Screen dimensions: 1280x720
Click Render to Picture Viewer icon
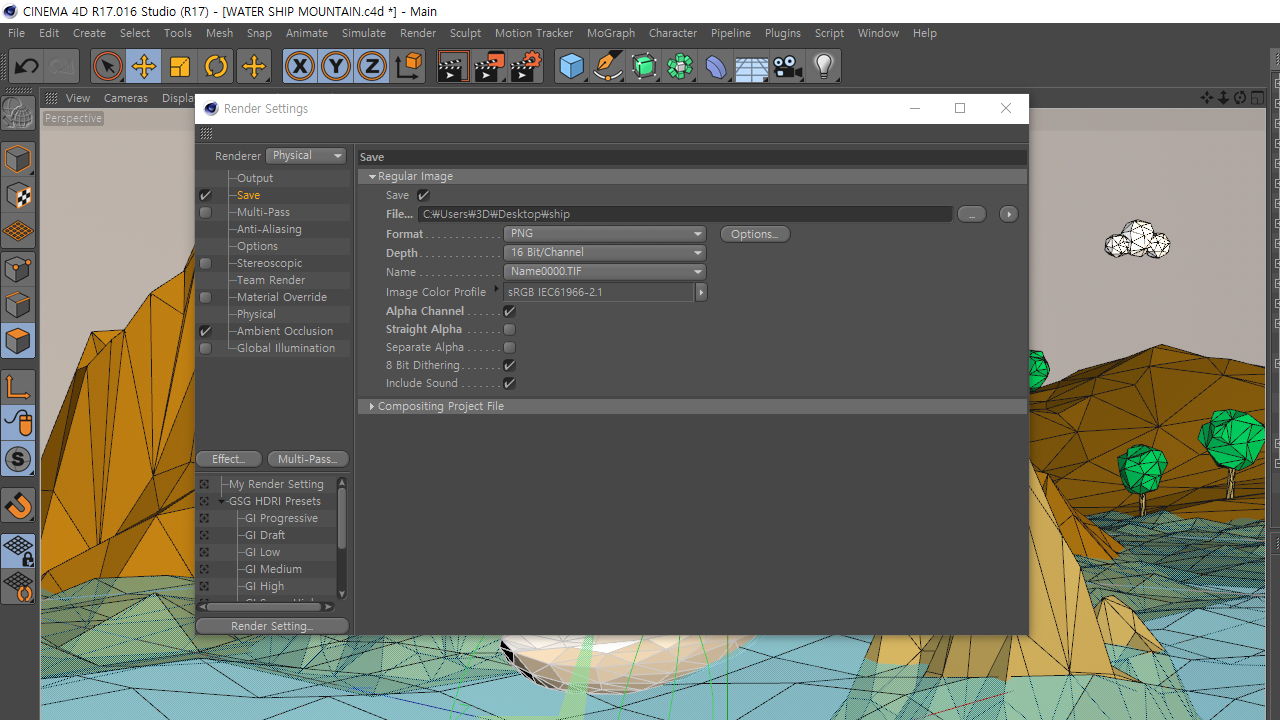(x=489, y=67)
